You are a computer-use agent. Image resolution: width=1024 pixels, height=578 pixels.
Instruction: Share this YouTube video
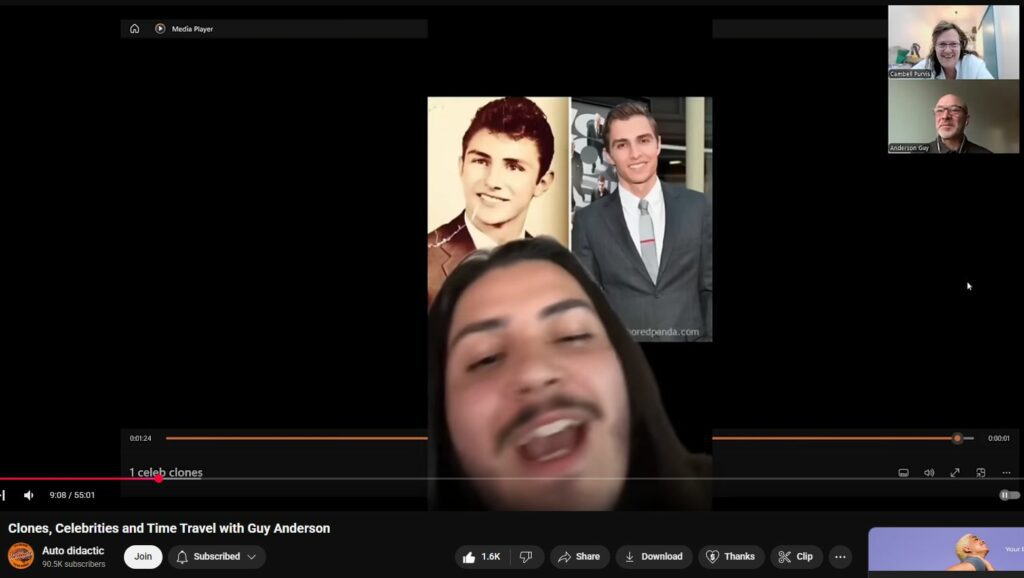tap(579, 556)
